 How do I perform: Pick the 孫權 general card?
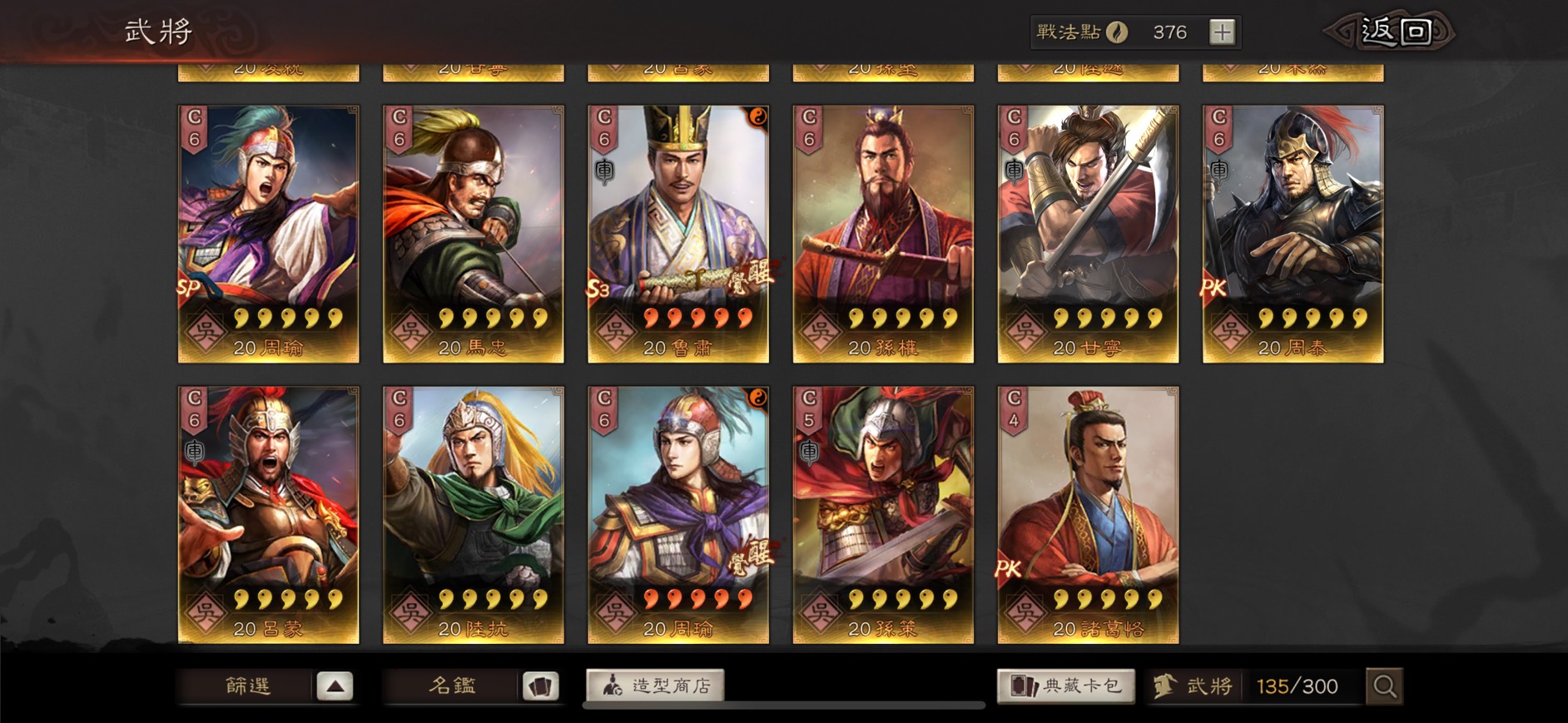point(883,234)
